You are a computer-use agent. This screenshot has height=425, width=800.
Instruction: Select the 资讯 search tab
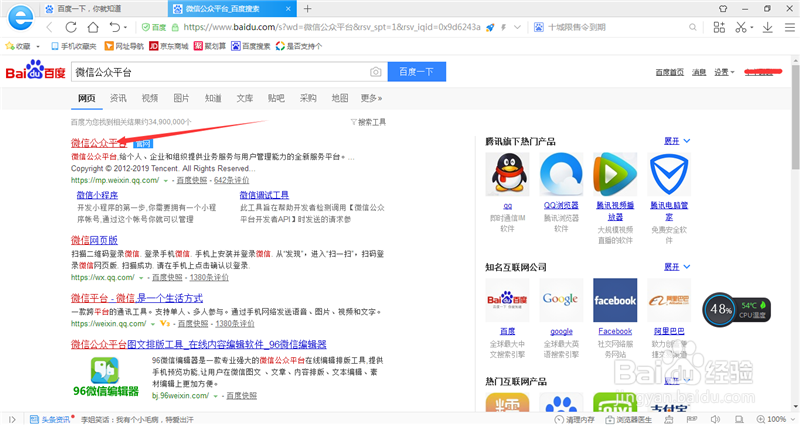(x=118, y=98)
